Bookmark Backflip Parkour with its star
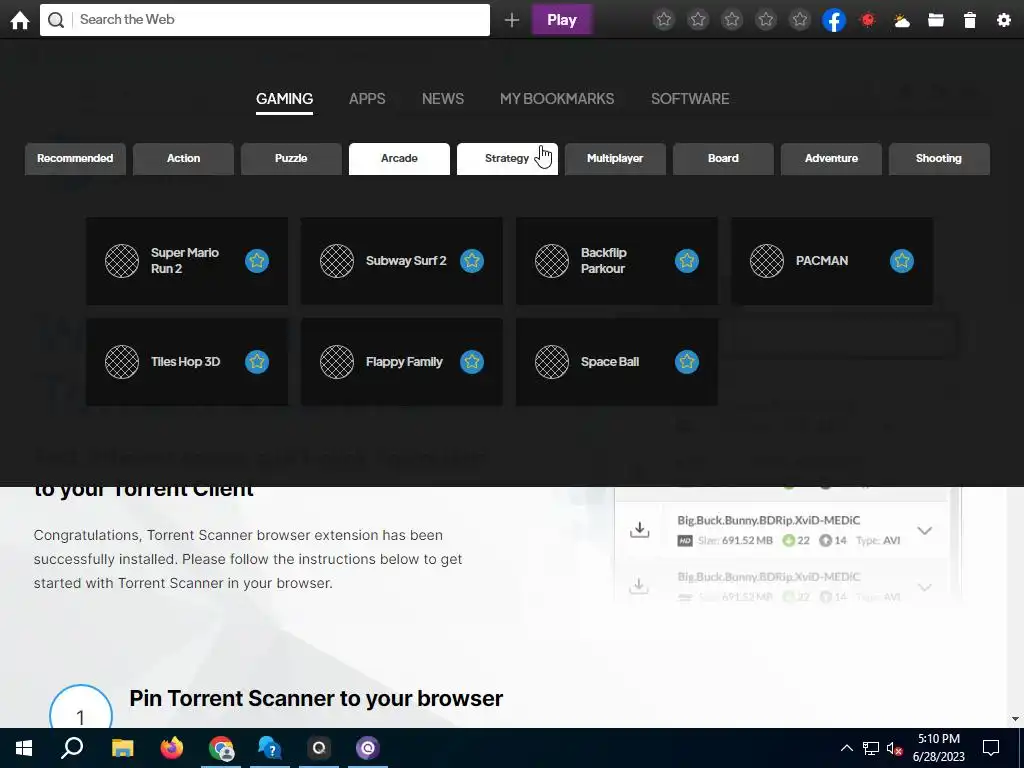Image resolution: width=1024 pixels, height=768 pixels. (x=687, y=261)
